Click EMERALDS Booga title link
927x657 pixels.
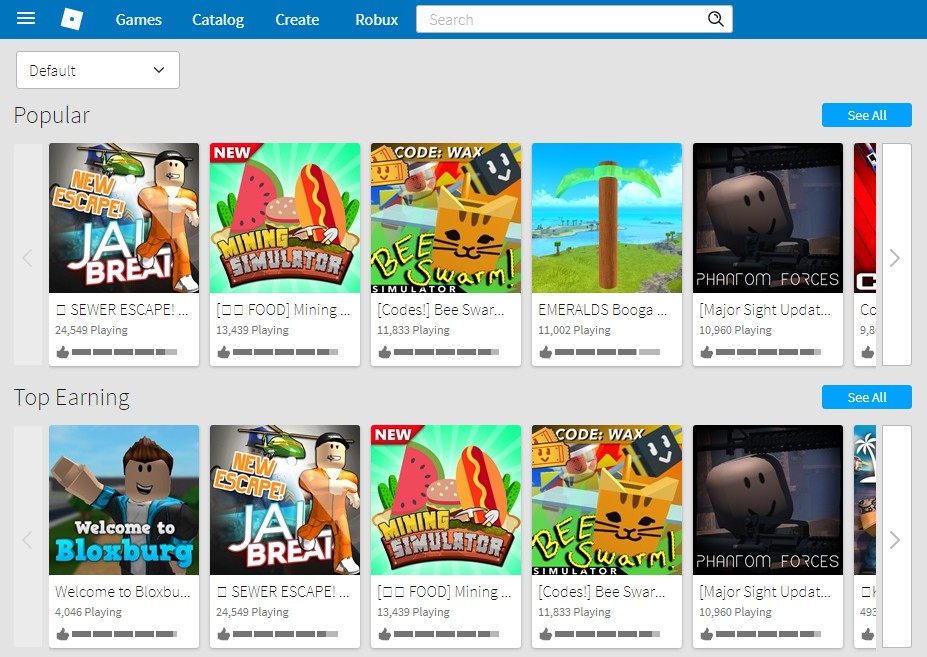click(x=602, y=310)
